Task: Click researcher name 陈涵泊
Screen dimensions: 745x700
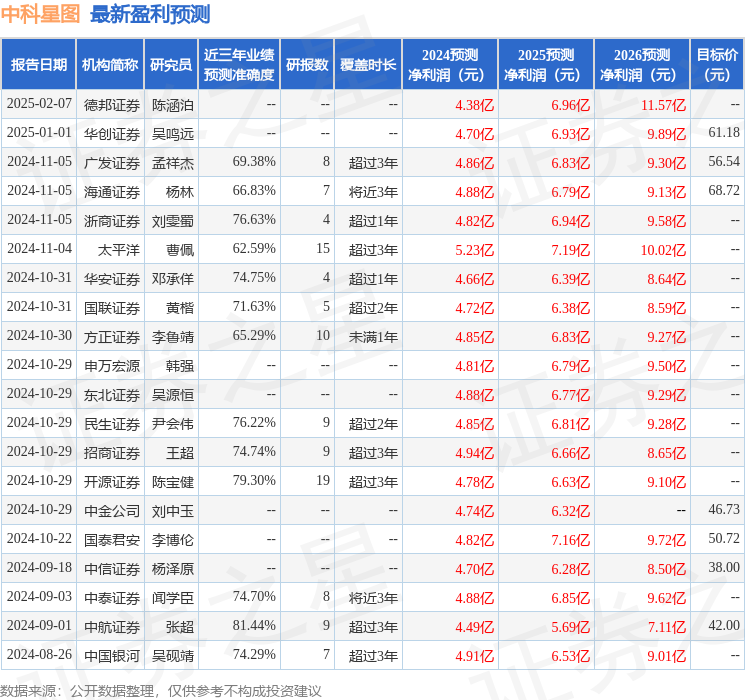Action: click(x=172, y=105)
